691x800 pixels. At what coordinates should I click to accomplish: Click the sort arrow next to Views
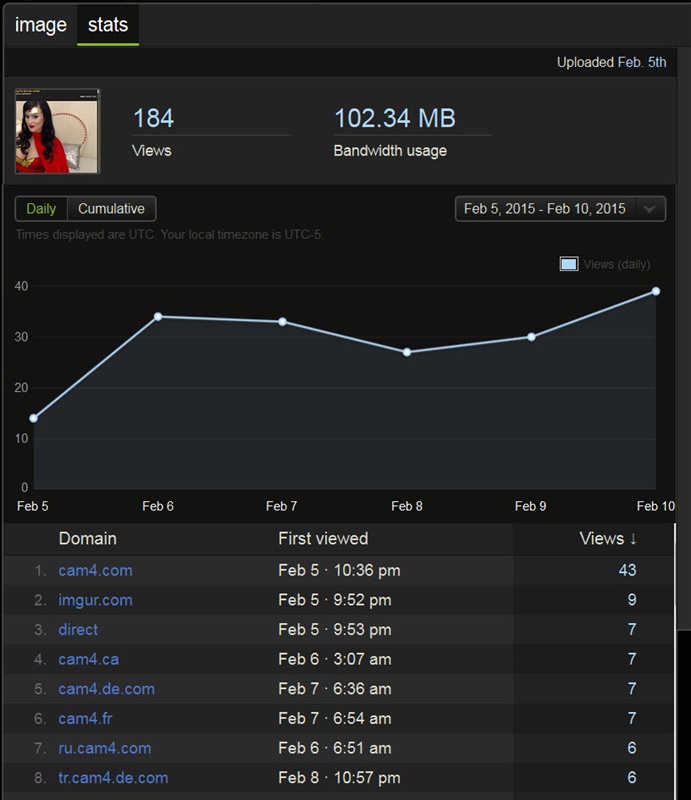coord(633,539)
